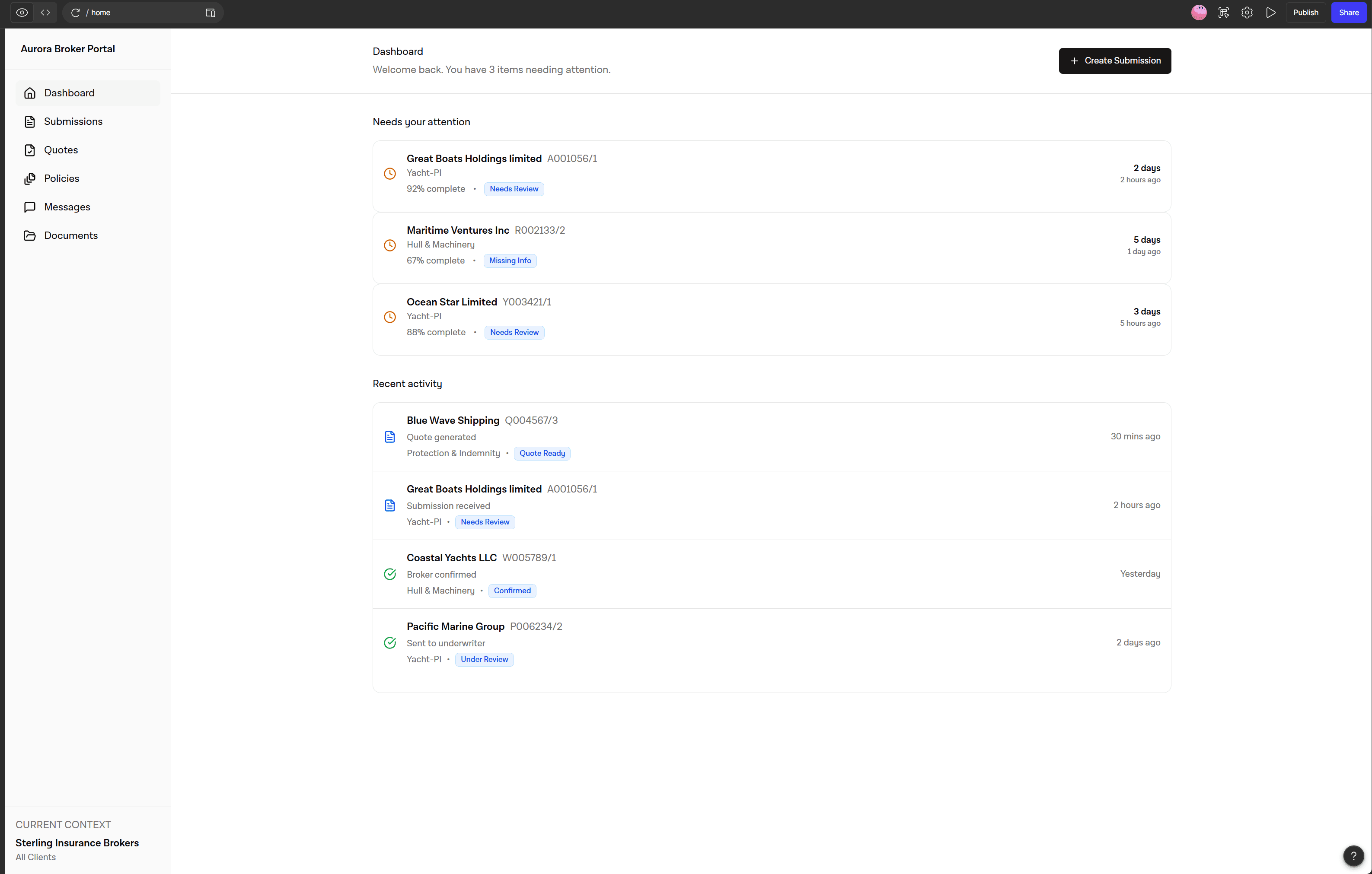The height and width of the screenshot is (874, 1372).
Task: Open Submissions in the sidebar
Action: point(73,121)
